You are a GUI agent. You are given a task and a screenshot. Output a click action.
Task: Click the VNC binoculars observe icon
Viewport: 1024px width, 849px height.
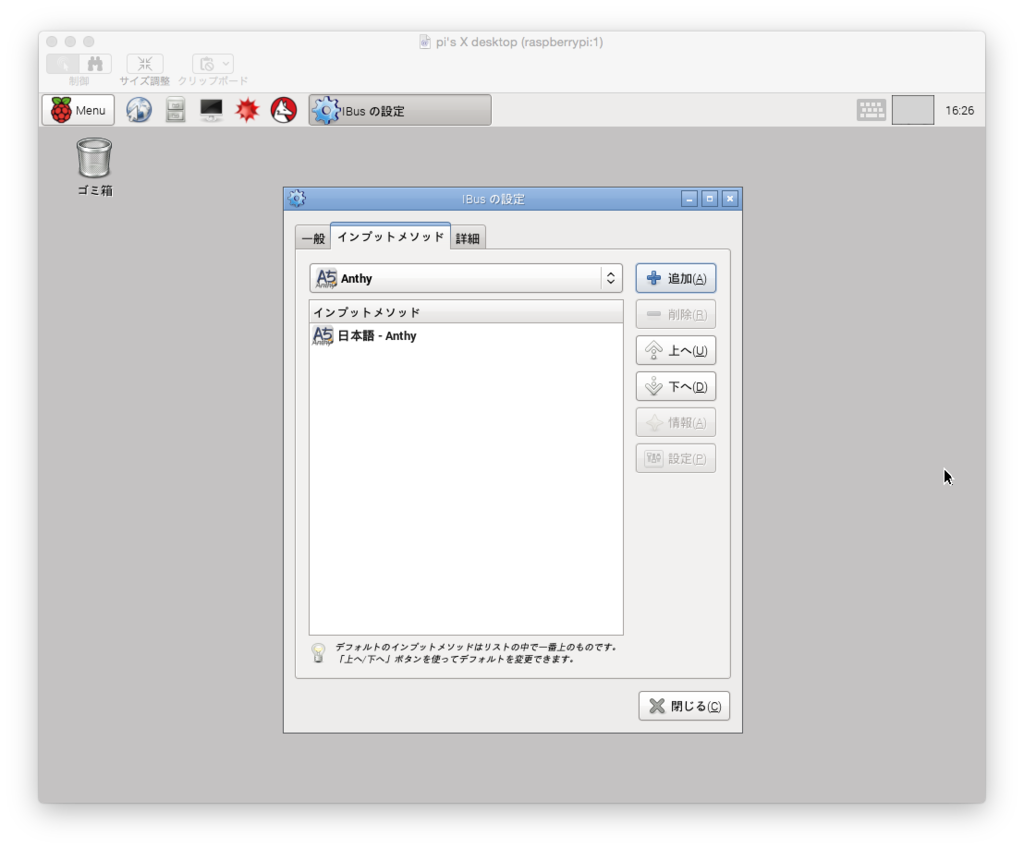[x=95, y=63]
